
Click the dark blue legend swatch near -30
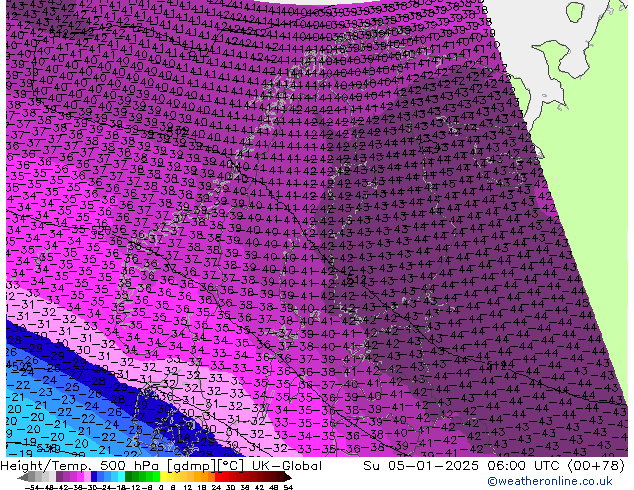[94, 476]
